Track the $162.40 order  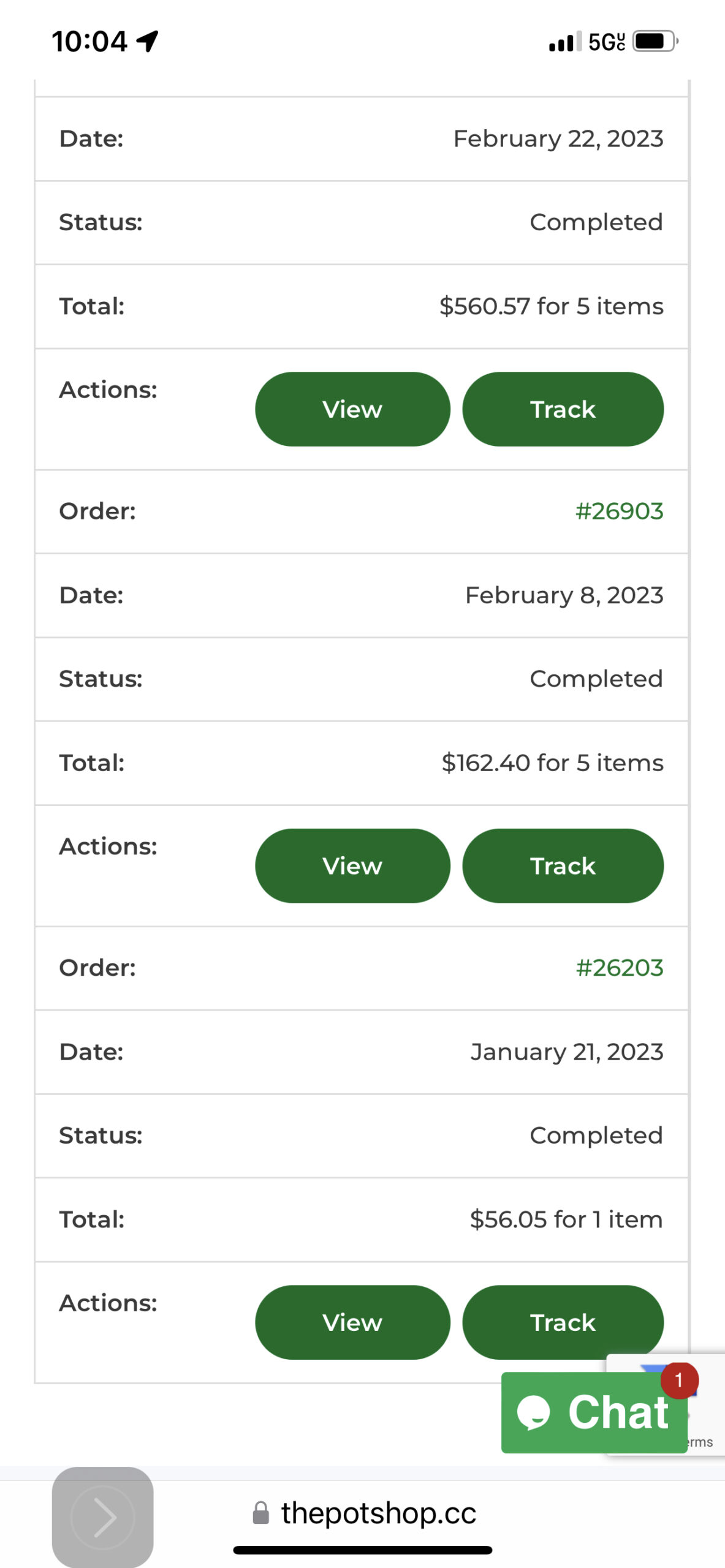(563, 865)
